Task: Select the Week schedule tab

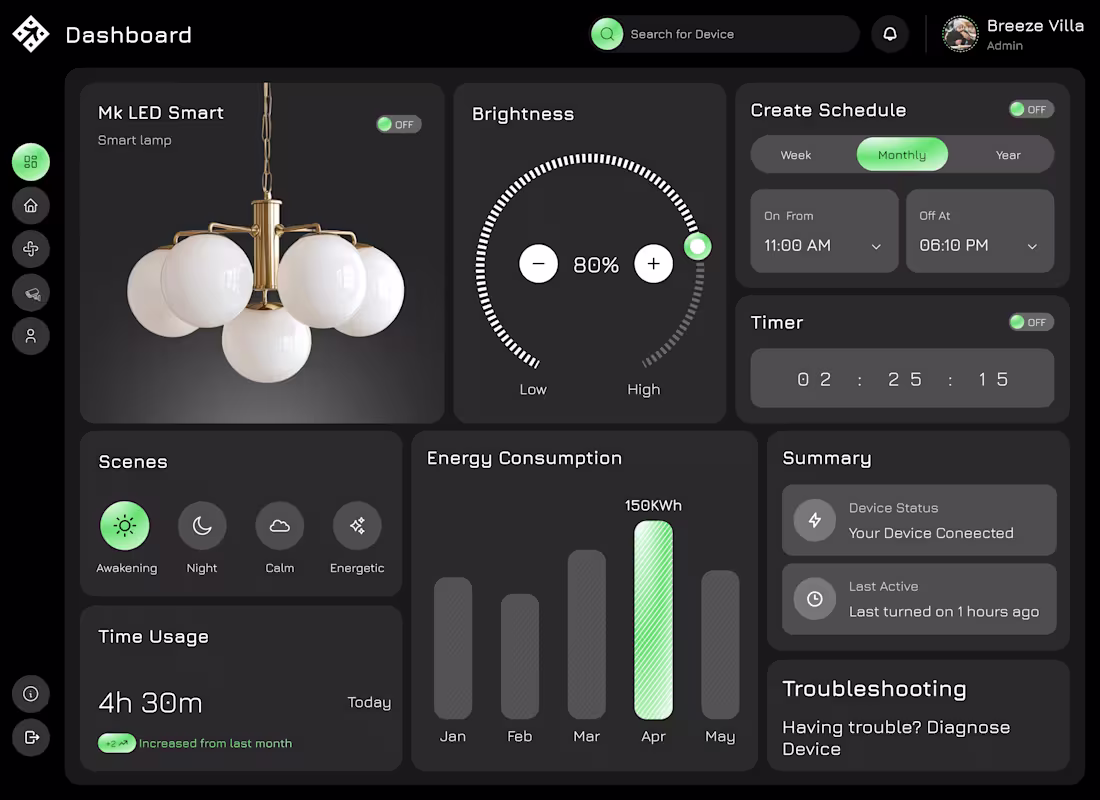Action: 796,154
